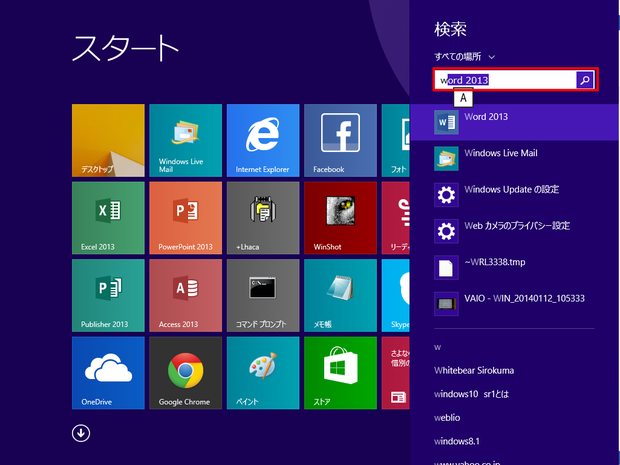Launch the Publisher 2013 tile
The height and width of the screenshot is (465, 620).
coord(108,295)
